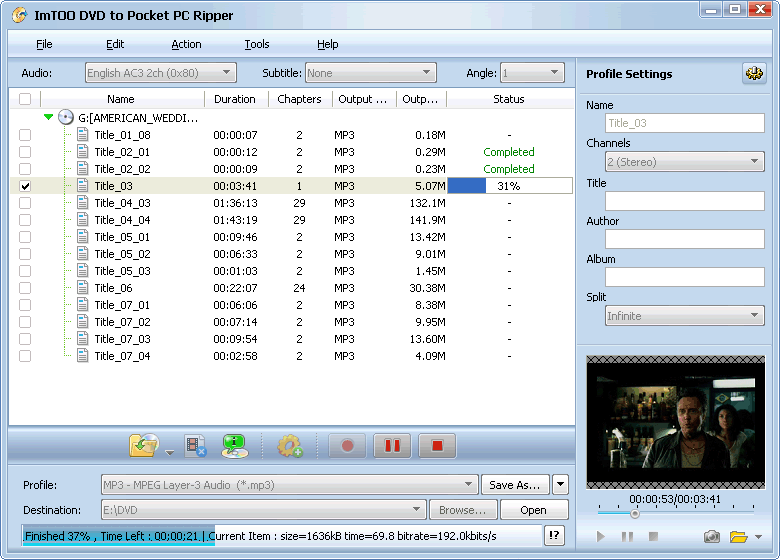Click the preview playback position slider
The height and width of the screenshot is (560, 780).
point(634,514)
